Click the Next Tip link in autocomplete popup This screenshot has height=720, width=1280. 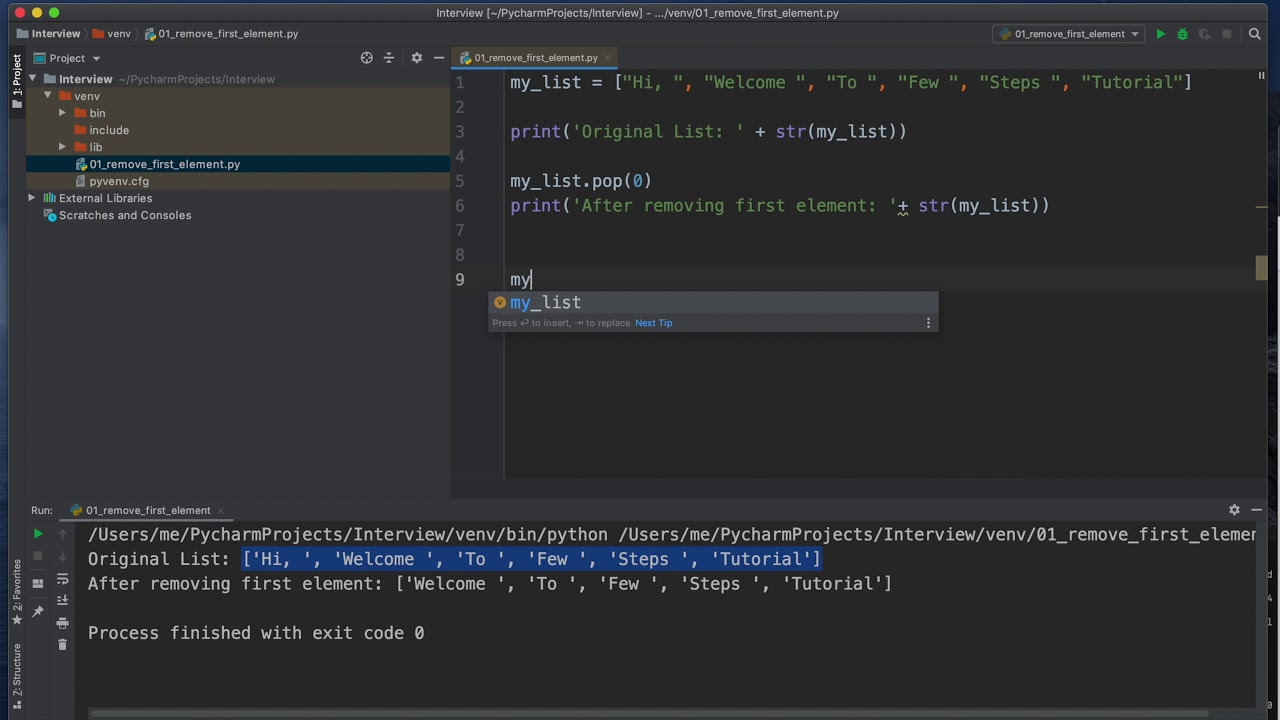[x=653, y=323]
